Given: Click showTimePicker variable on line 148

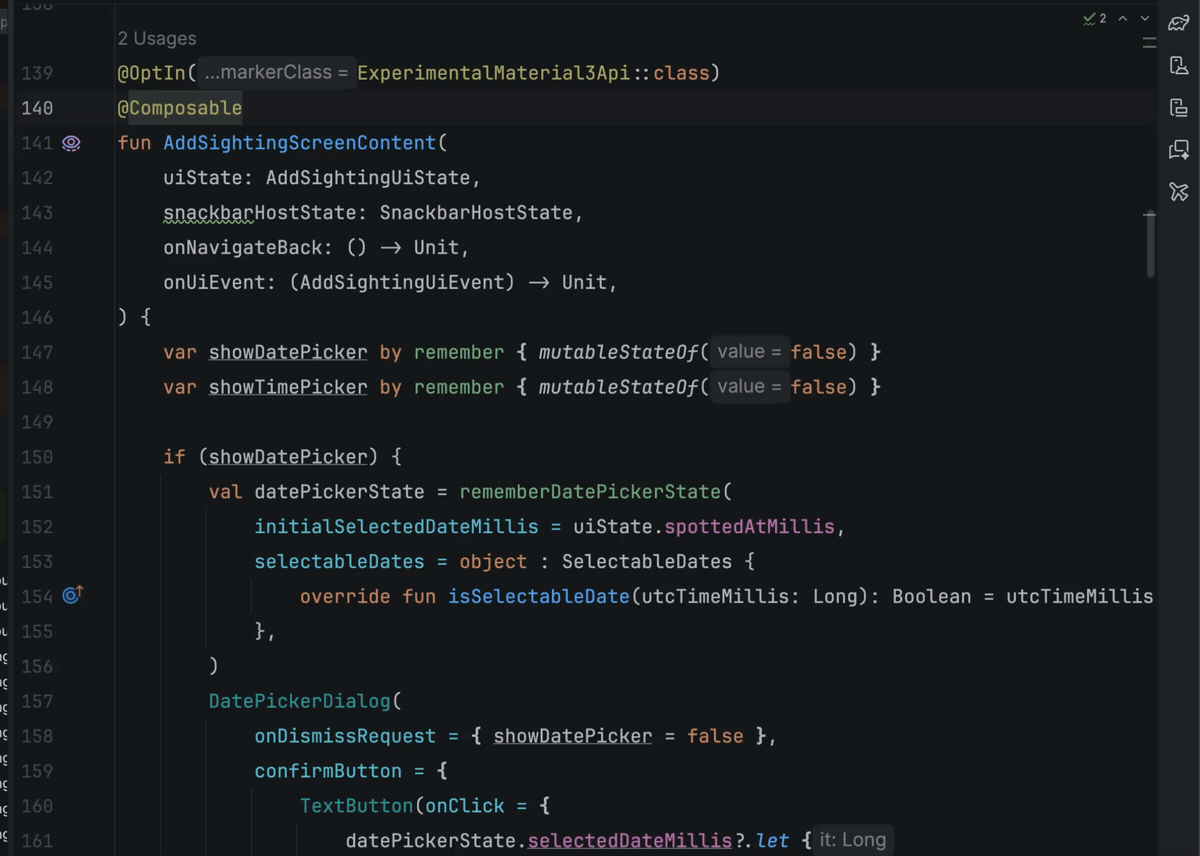Looking at the screenshot, I should pyautogui.click(x=288, y=387).
